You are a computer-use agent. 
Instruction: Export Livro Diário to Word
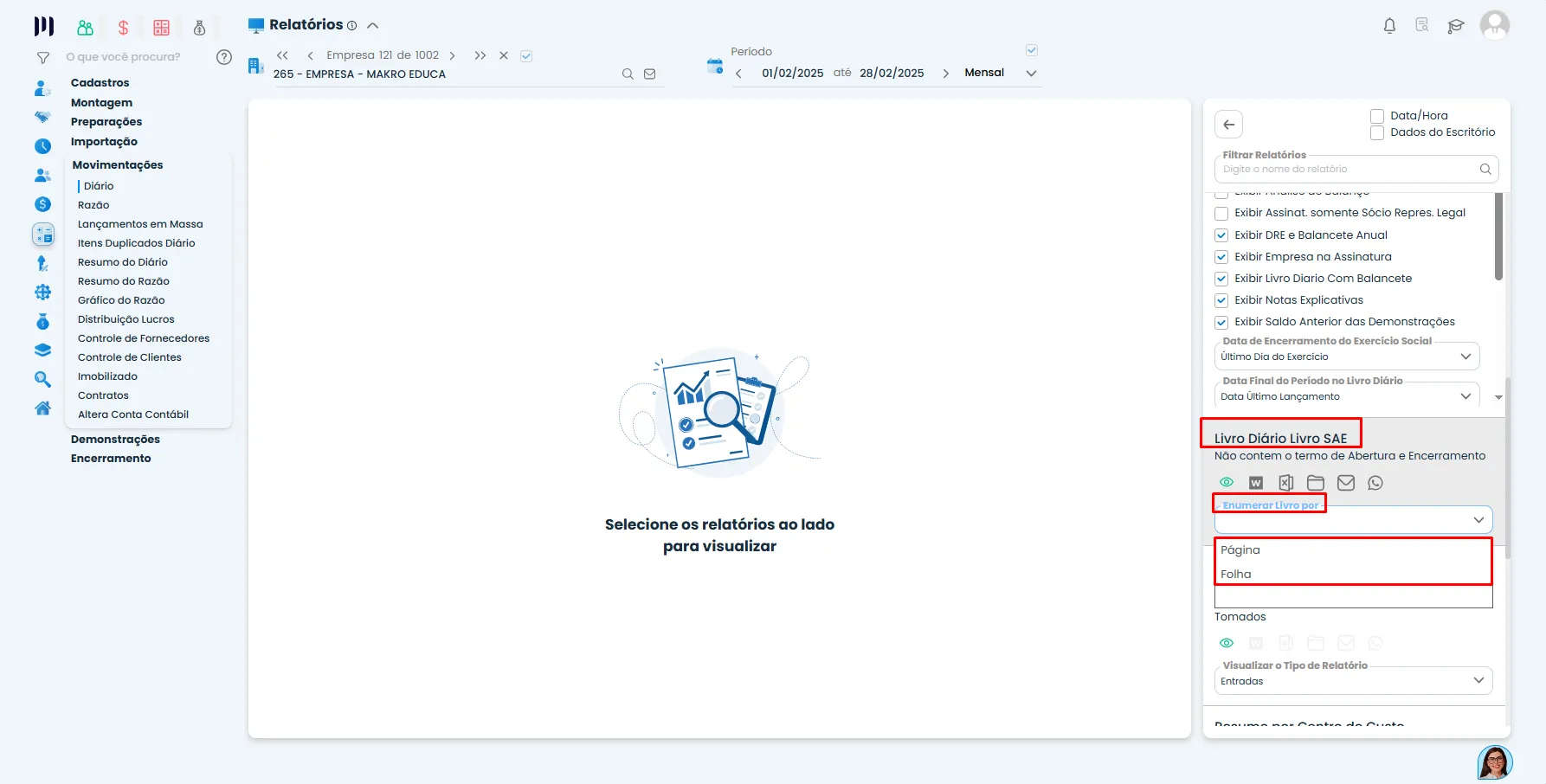[x=1256, y=483]
